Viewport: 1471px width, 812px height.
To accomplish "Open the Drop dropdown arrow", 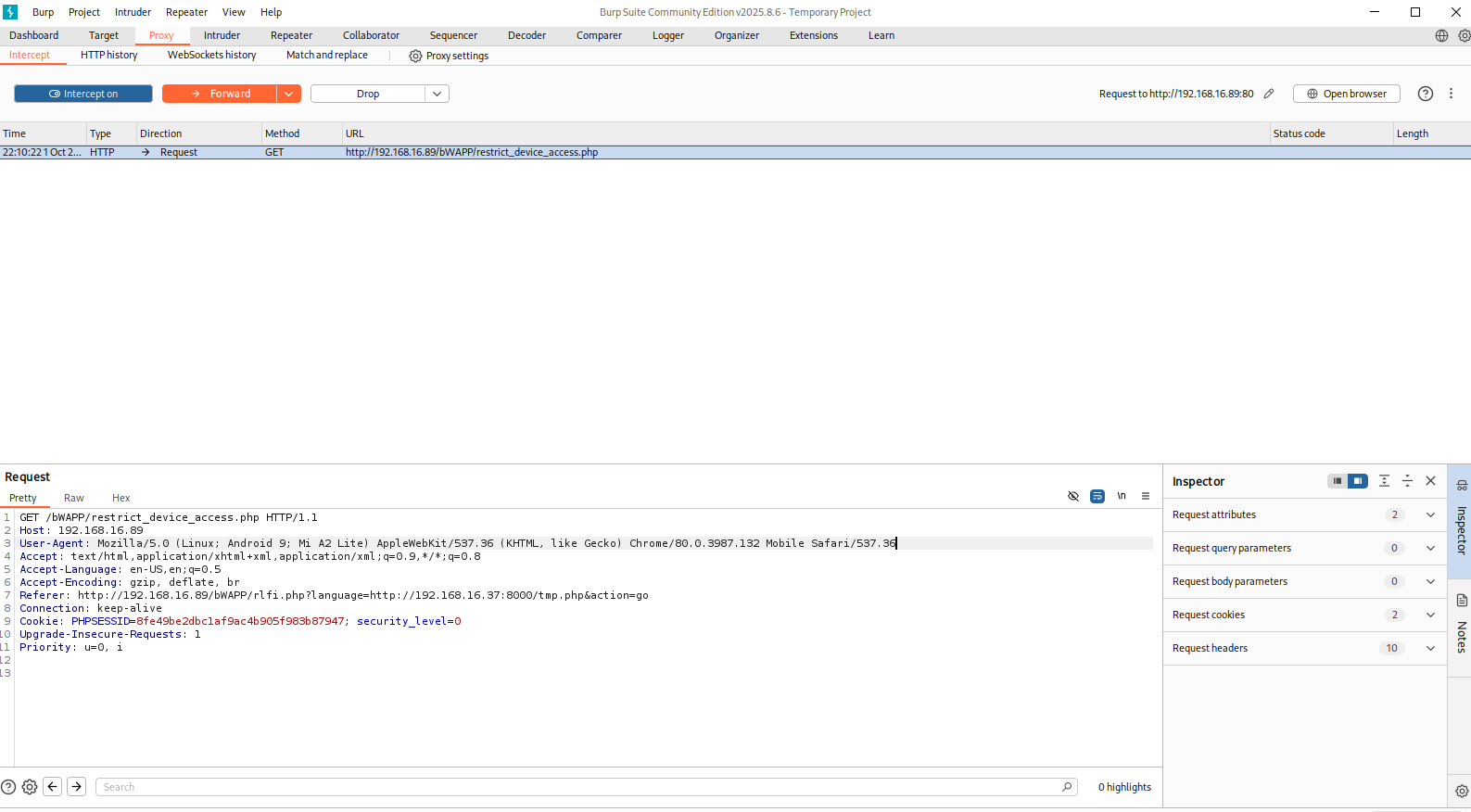I will (437, 94).
